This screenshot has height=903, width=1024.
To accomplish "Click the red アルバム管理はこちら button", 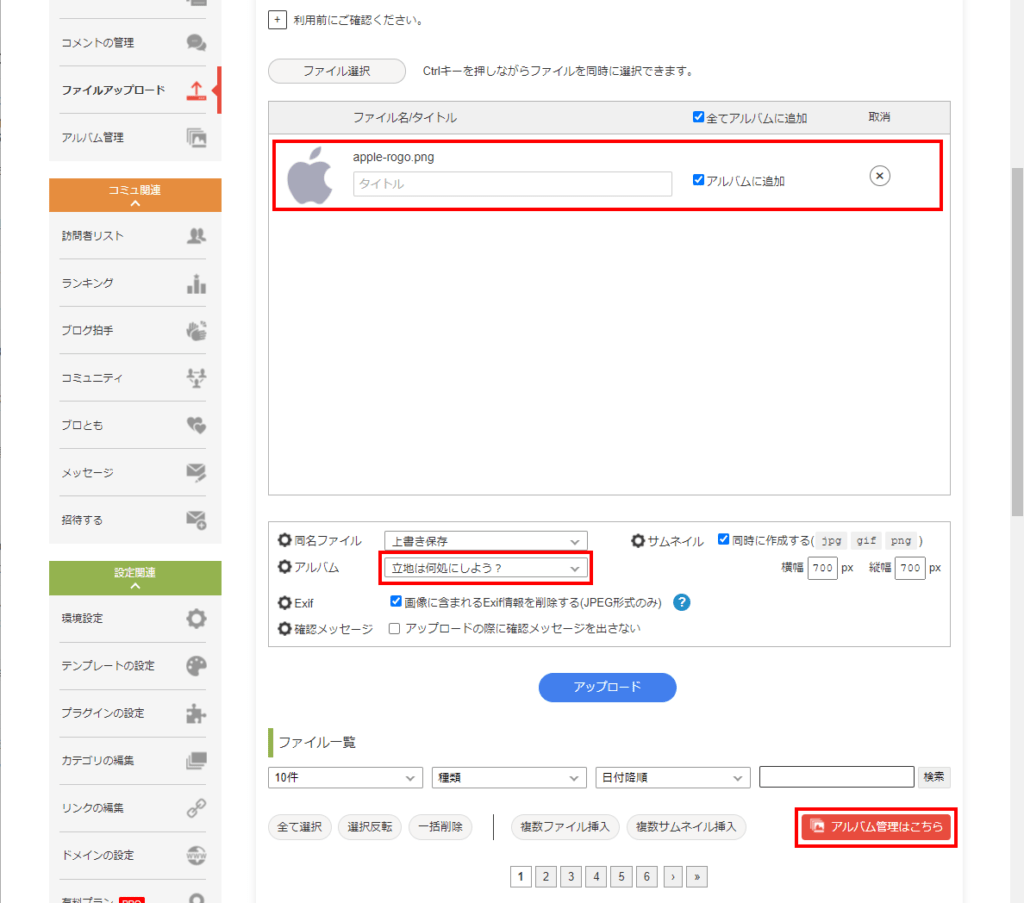I will 876,827.
